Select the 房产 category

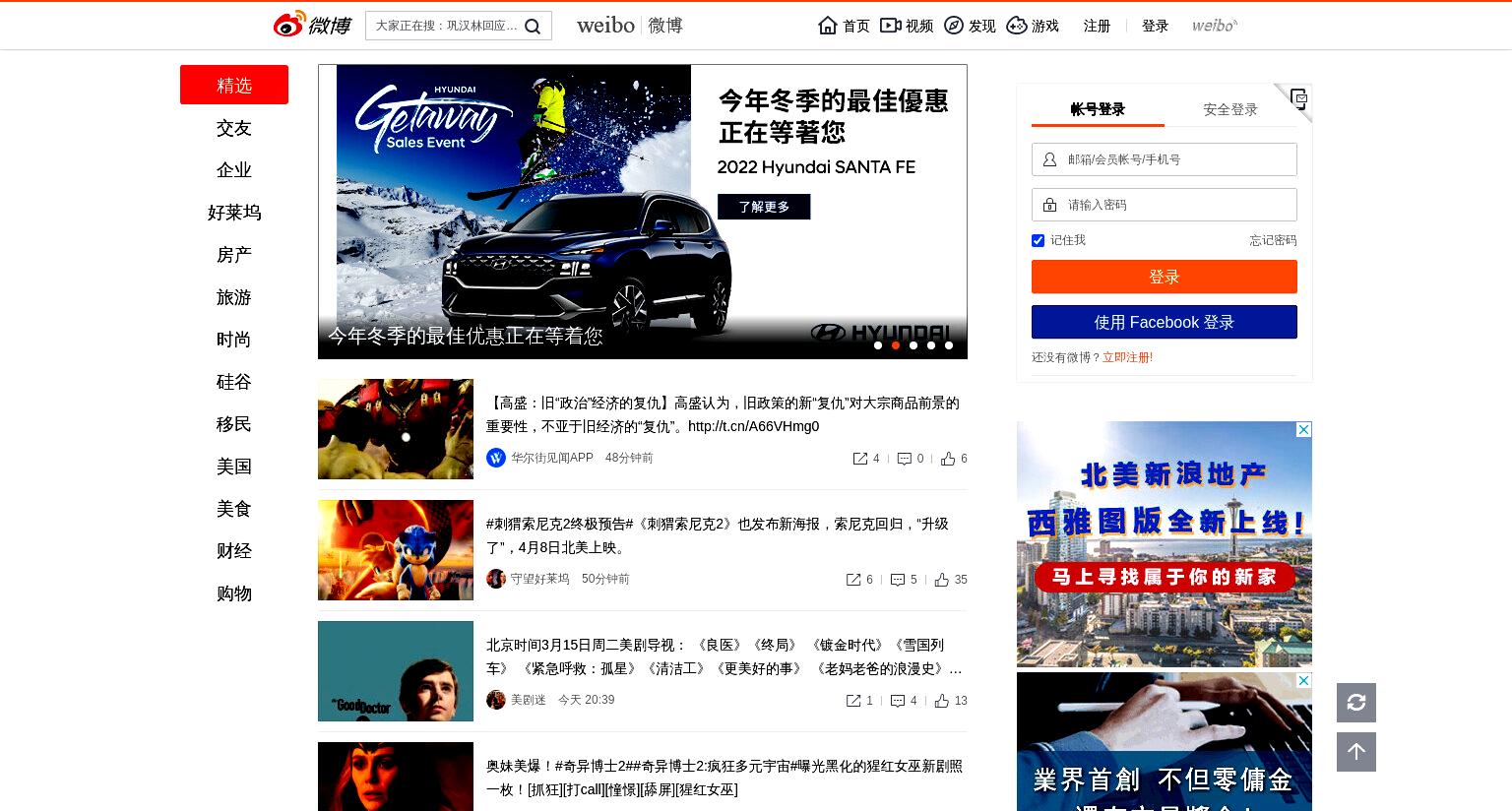pyautogui.click(x=234, y=255)
